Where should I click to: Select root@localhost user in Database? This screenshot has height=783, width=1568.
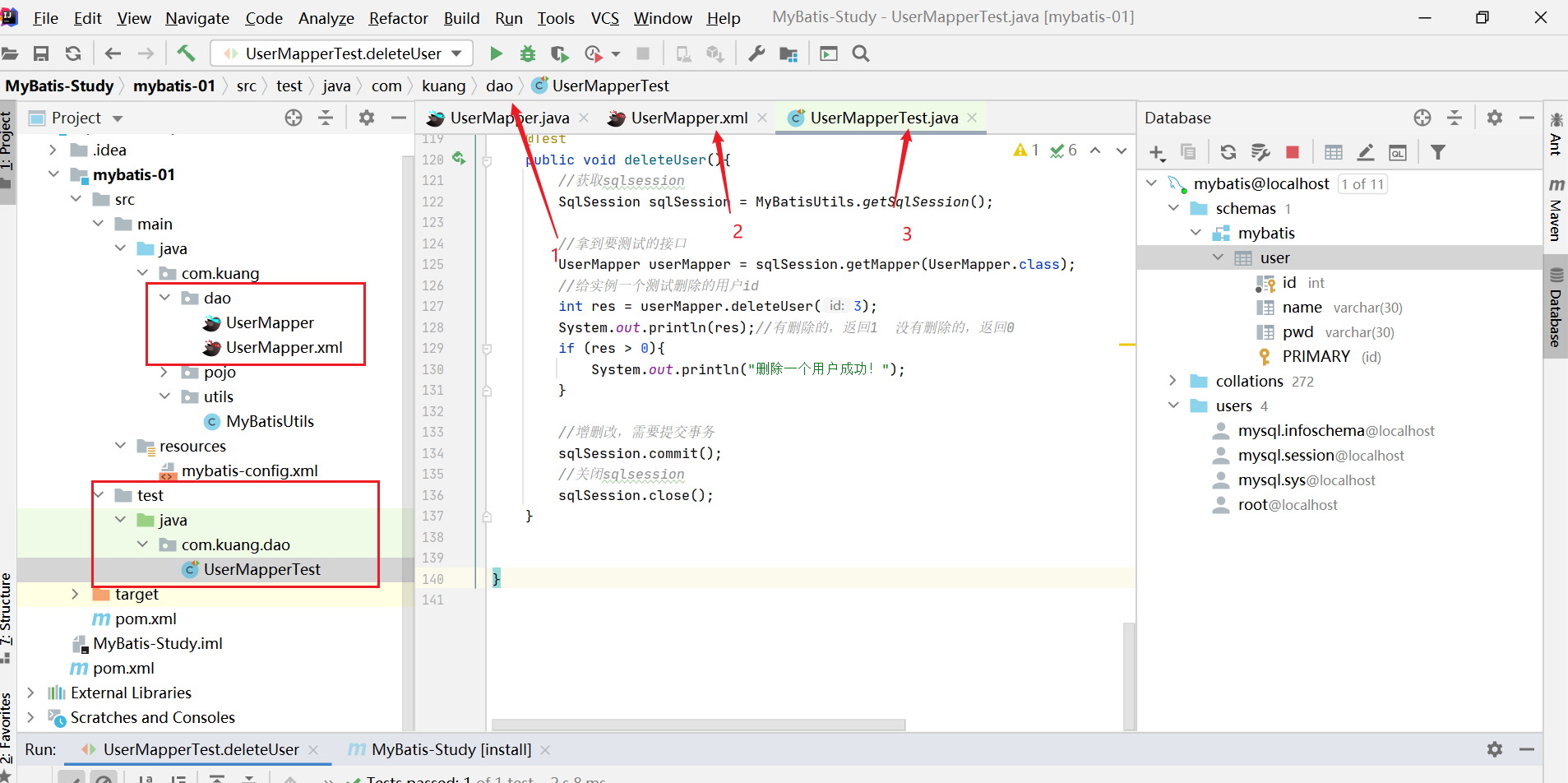[1287, 504]
